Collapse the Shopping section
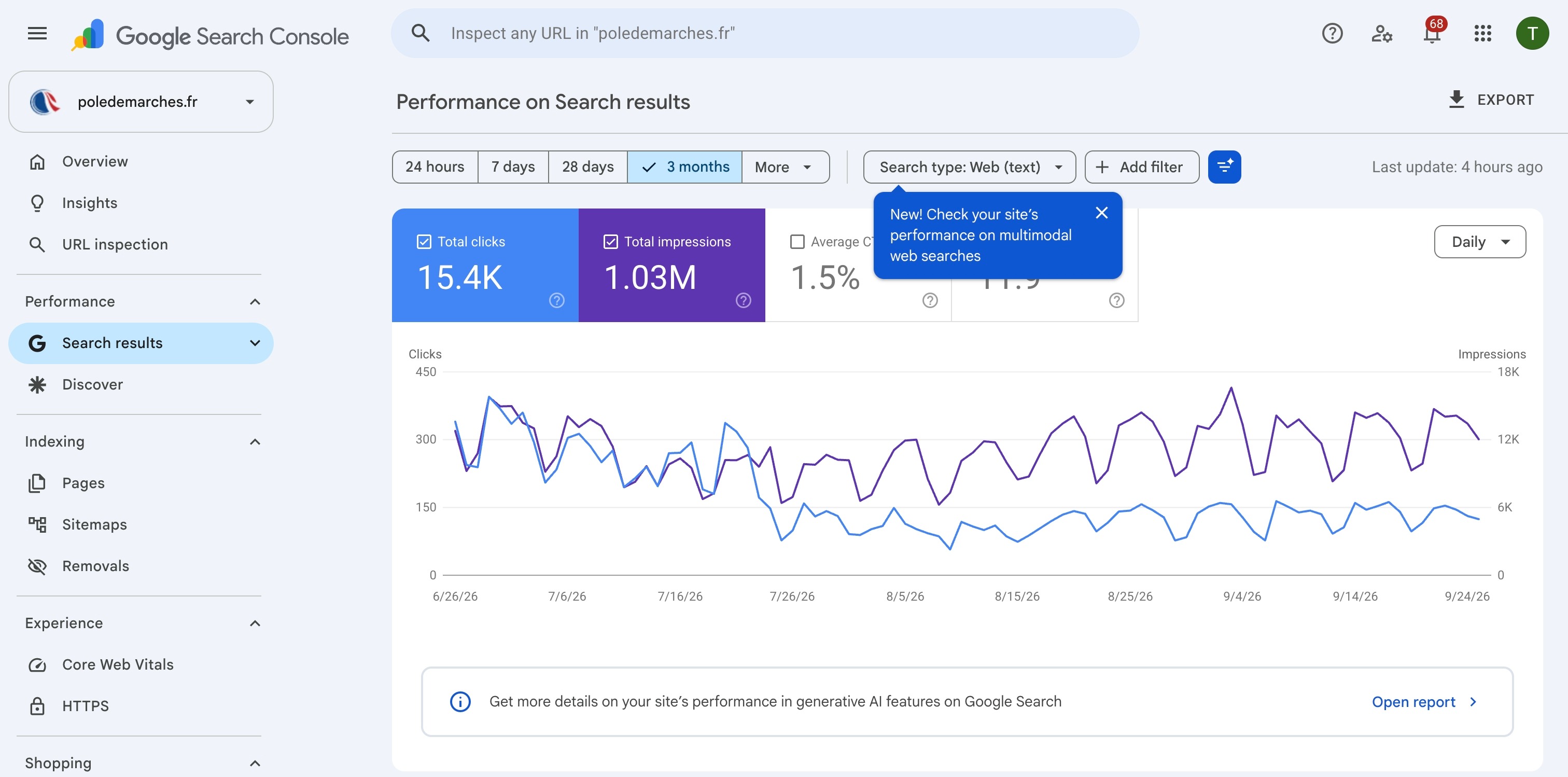The height and width of the screenshot is (777, 1568). point(255,763)
